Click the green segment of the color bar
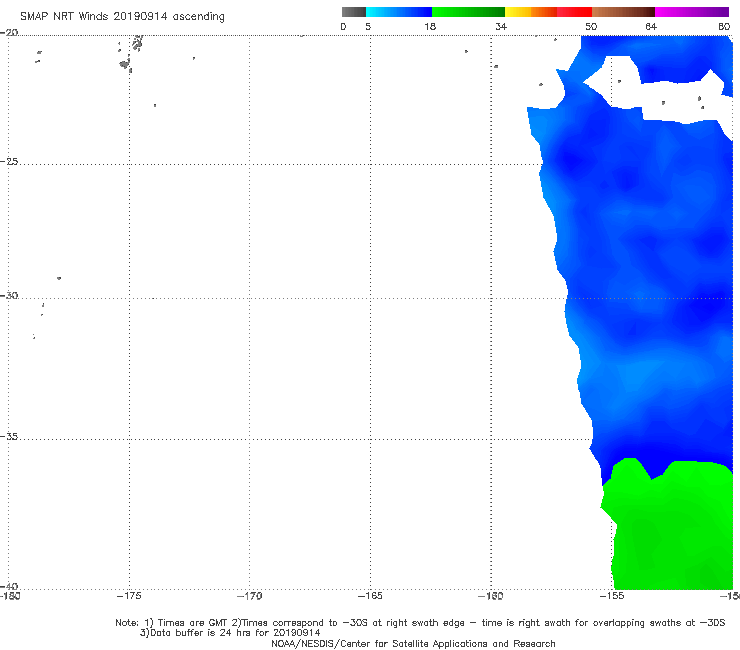 [468, 12]
